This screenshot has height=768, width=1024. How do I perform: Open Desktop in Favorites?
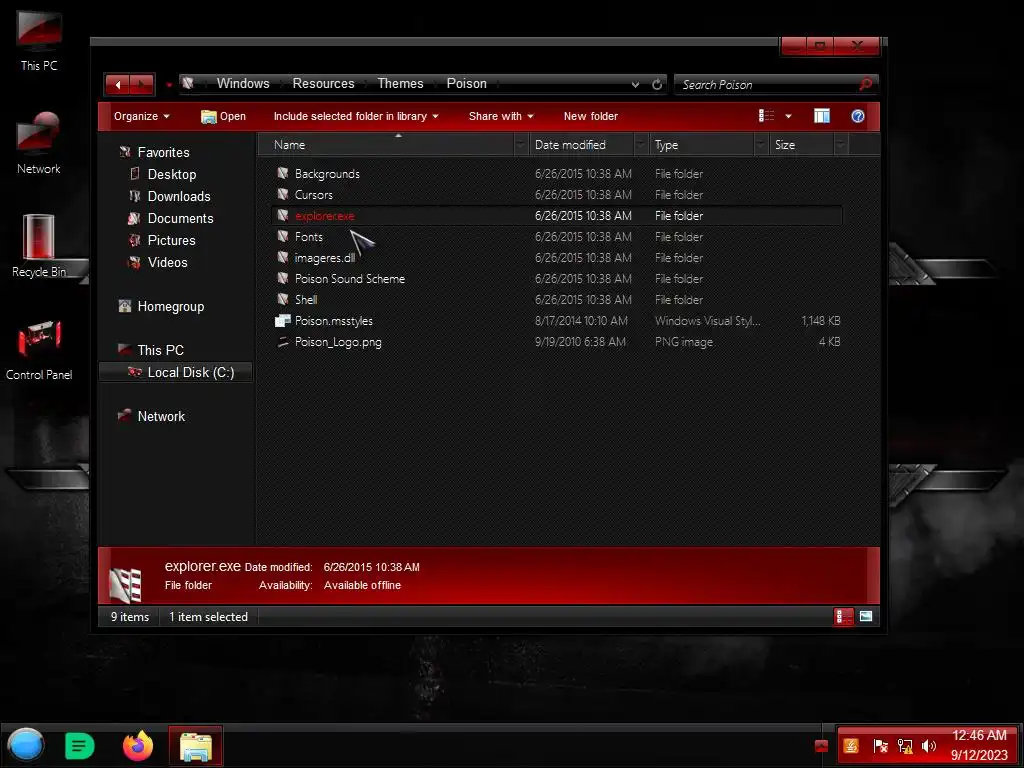(172, 174)
